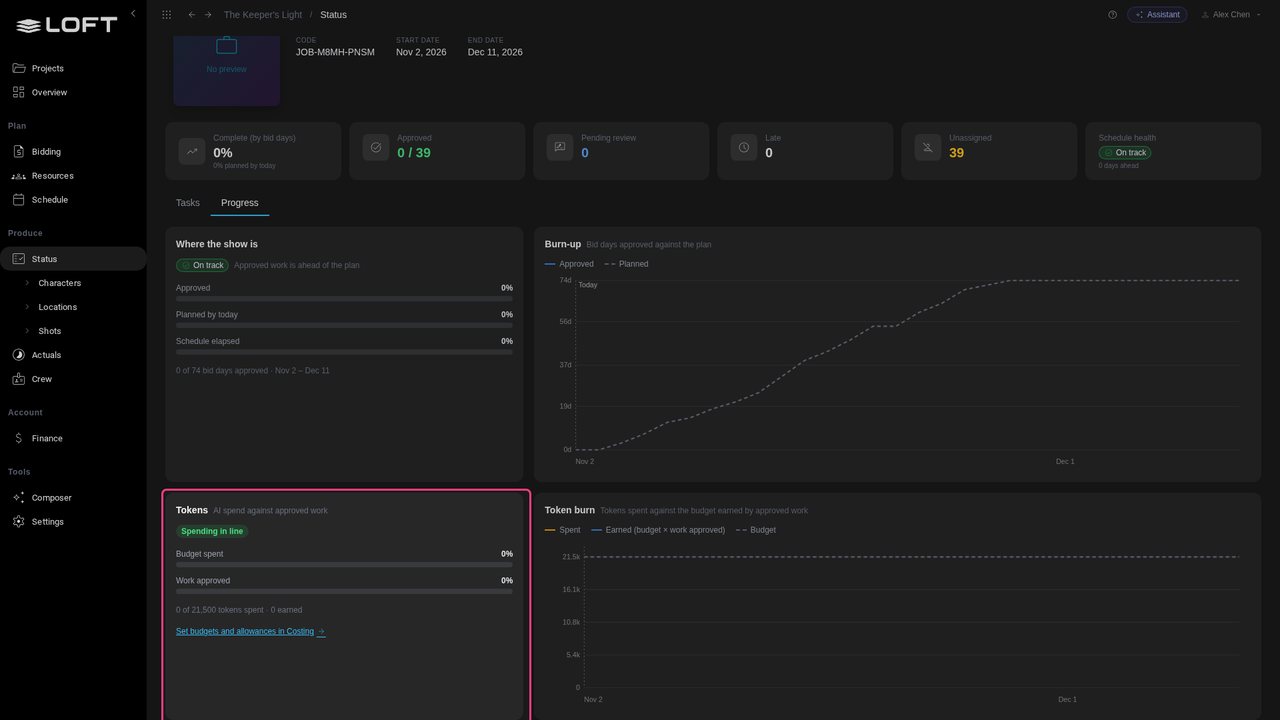Navigate back with the left arrow
This screenshot has width=1280, height=720.
click(x=192, y=15)
